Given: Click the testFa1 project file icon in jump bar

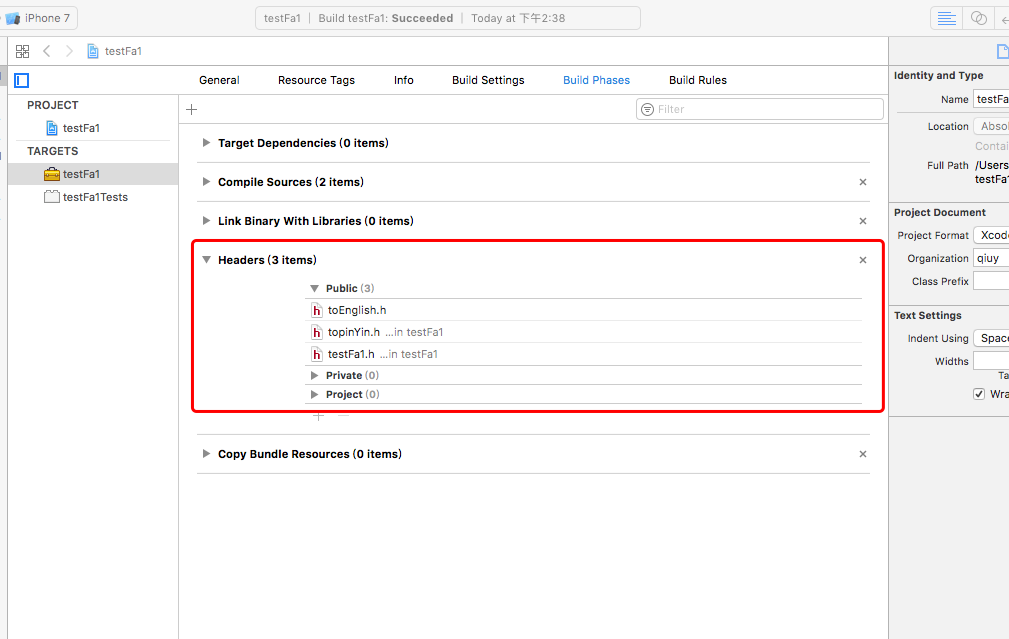Looking at the screenshot, I should (93, 51).
